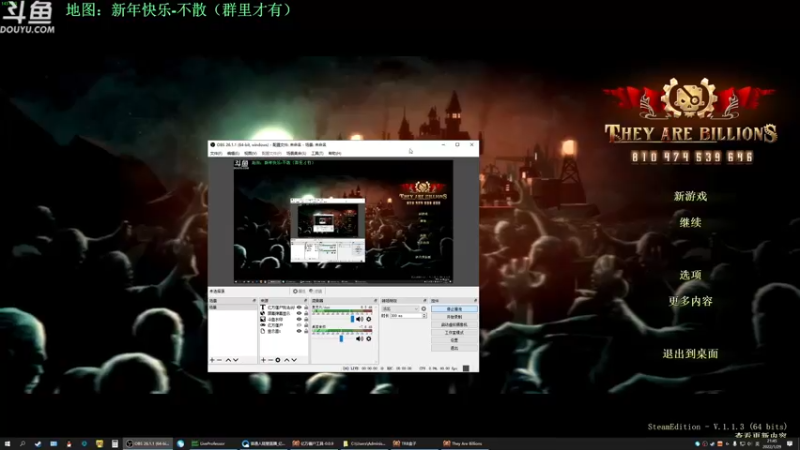Pop out the Scene Transitions (转场特效) dock
The width and height of the screenshot is (800, 450).
425,301
